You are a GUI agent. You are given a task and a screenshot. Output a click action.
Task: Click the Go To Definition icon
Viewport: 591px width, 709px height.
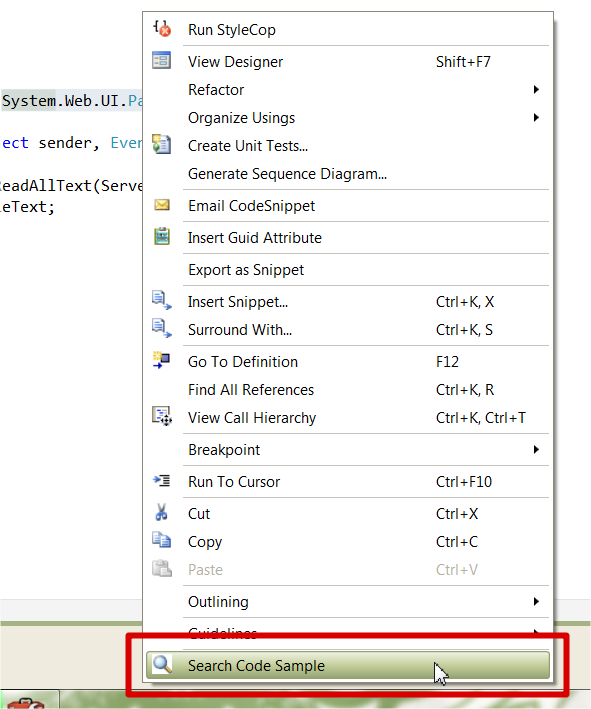tap(161, 360)
